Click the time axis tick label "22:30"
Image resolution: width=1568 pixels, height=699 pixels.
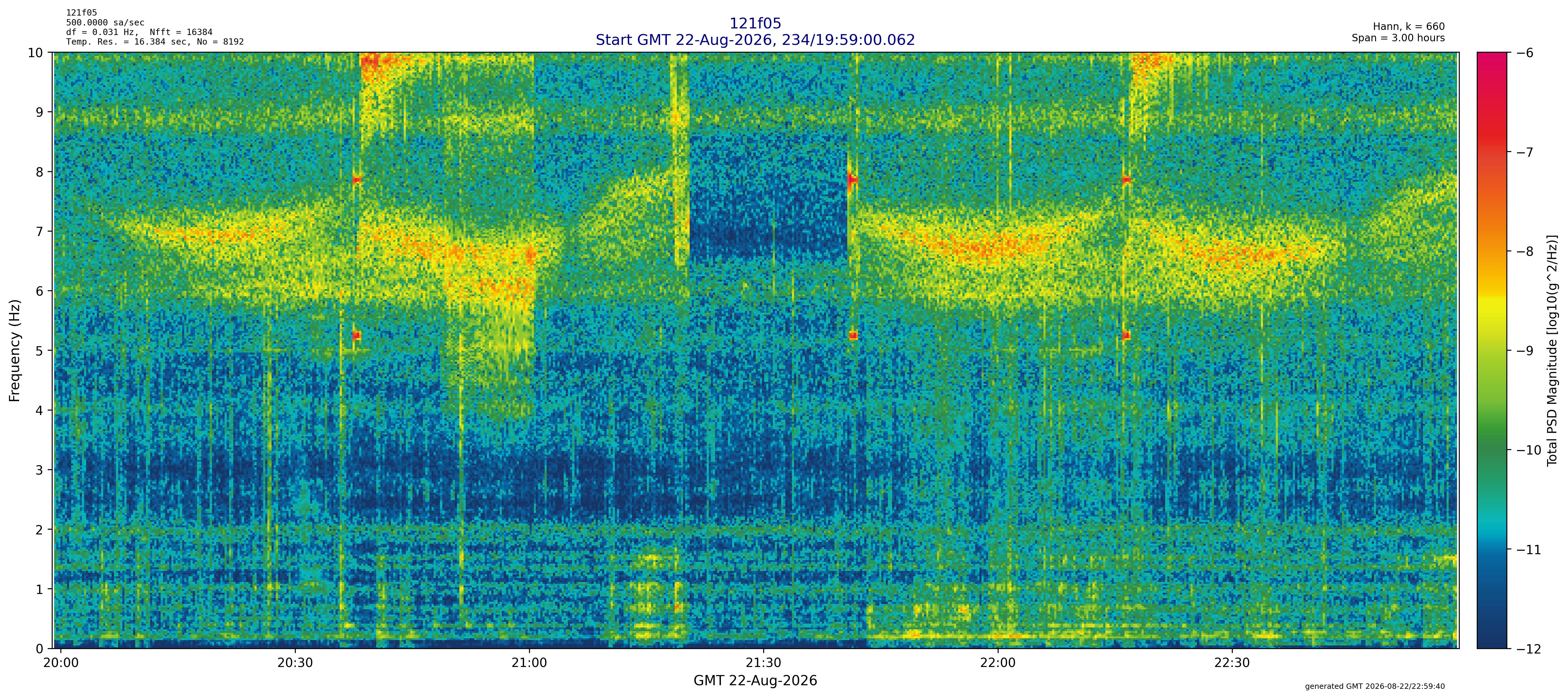(x=1233, y=663)
